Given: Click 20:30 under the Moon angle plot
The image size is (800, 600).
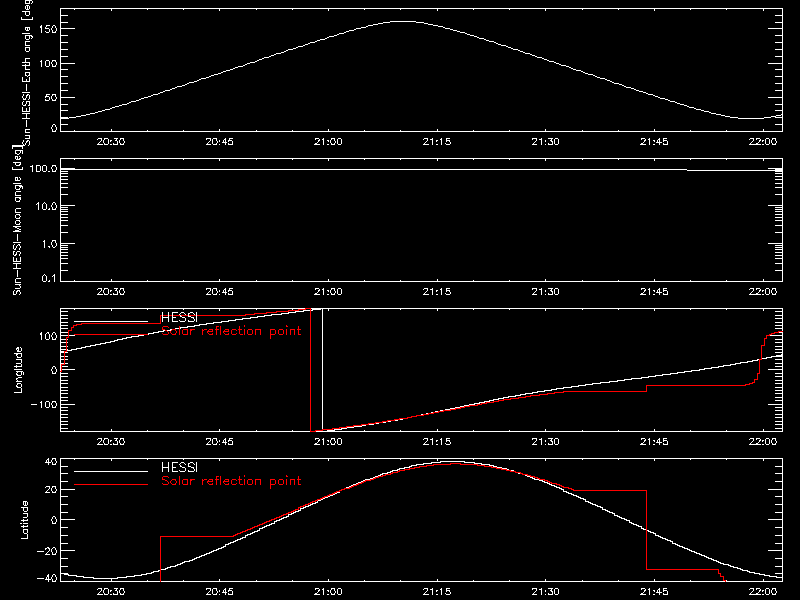Looking at the screenshot, I should click(x=111, y=291).
